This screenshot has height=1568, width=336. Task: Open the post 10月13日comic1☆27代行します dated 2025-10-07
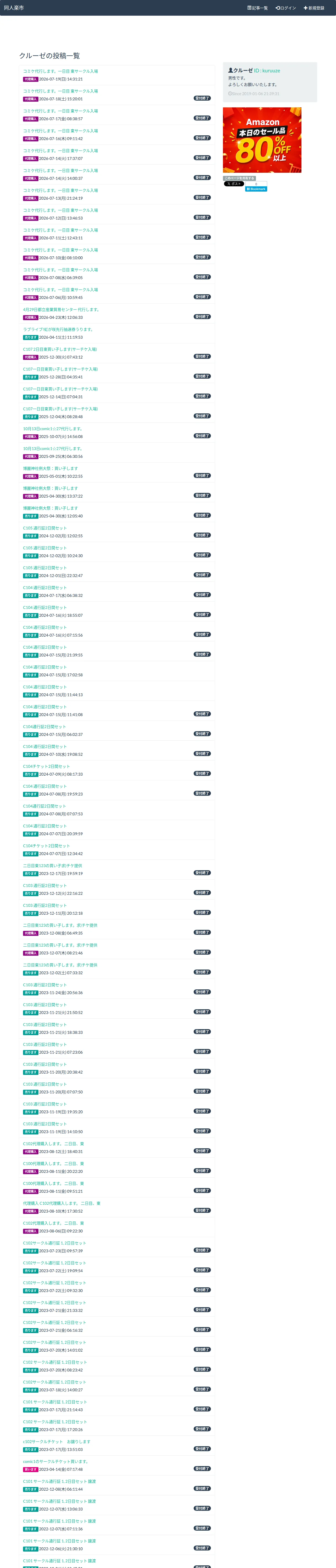pos(52,429)
